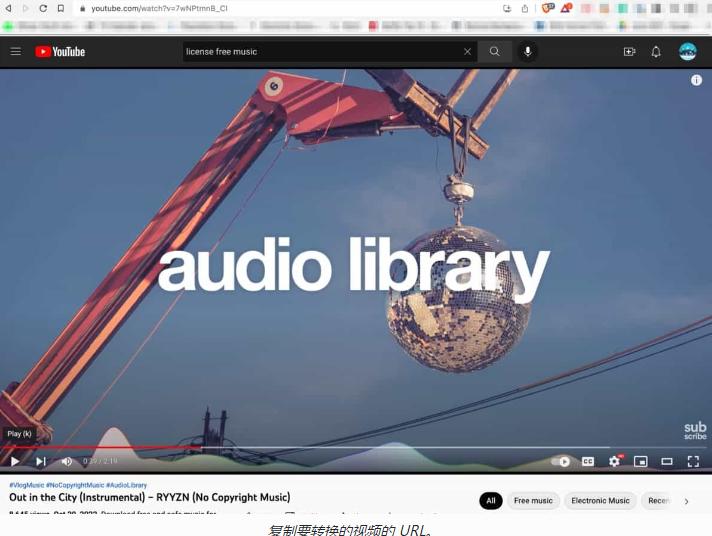Select the All filter chip
The height and width of the screenshot is (536, 712).
click(x=491, y=501)
